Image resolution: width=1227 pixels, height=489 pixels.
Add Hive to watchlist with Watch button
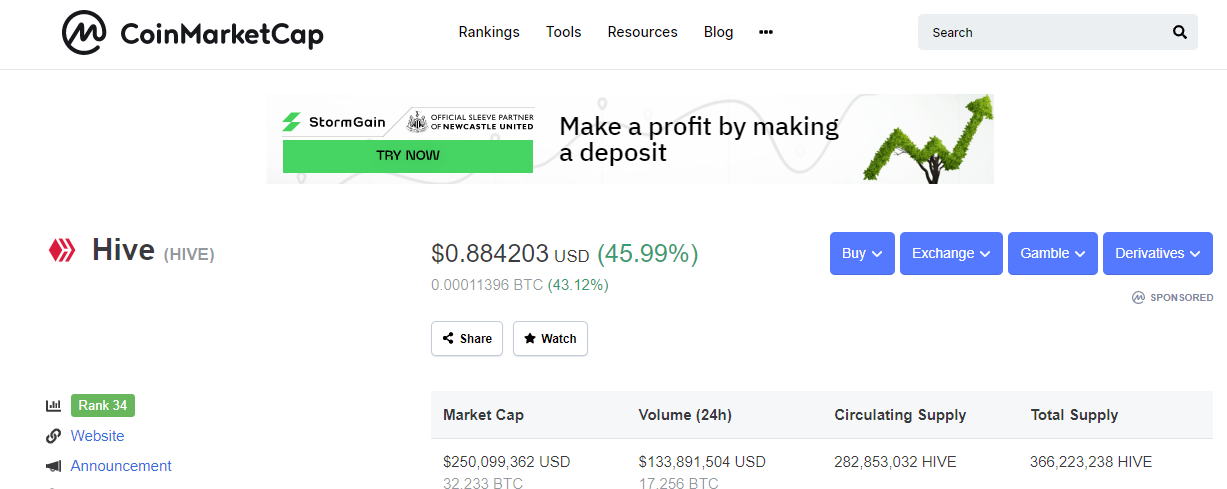550,338
